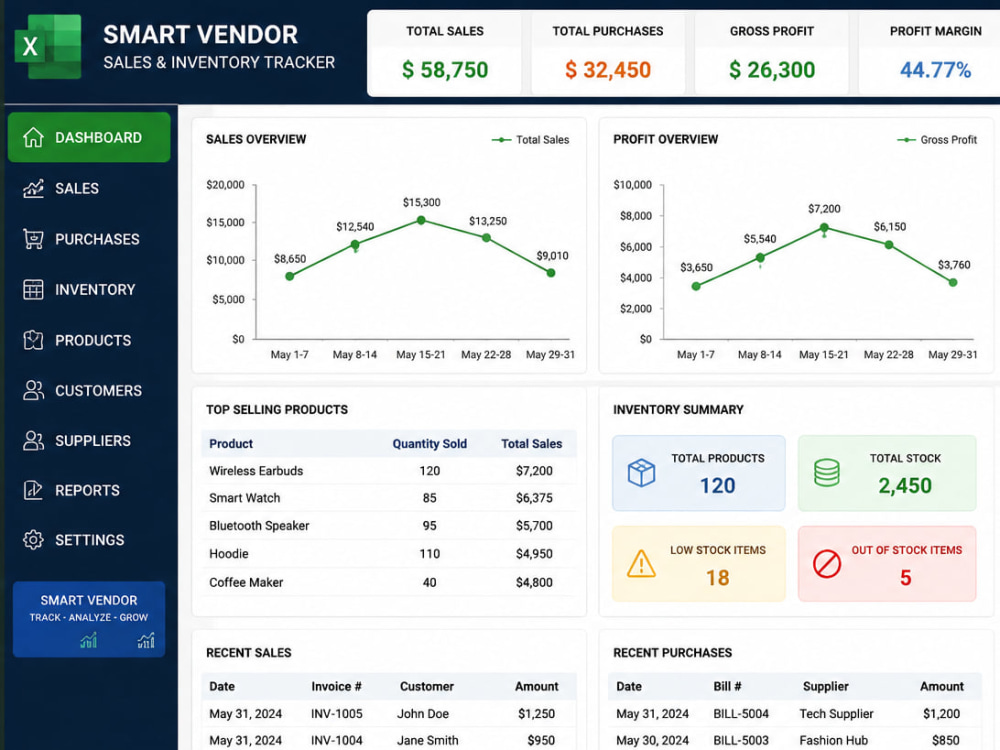The height and width of the screenshot is (750, 1000).
Task: Open the Settings menu label
Action: point(89,540)
